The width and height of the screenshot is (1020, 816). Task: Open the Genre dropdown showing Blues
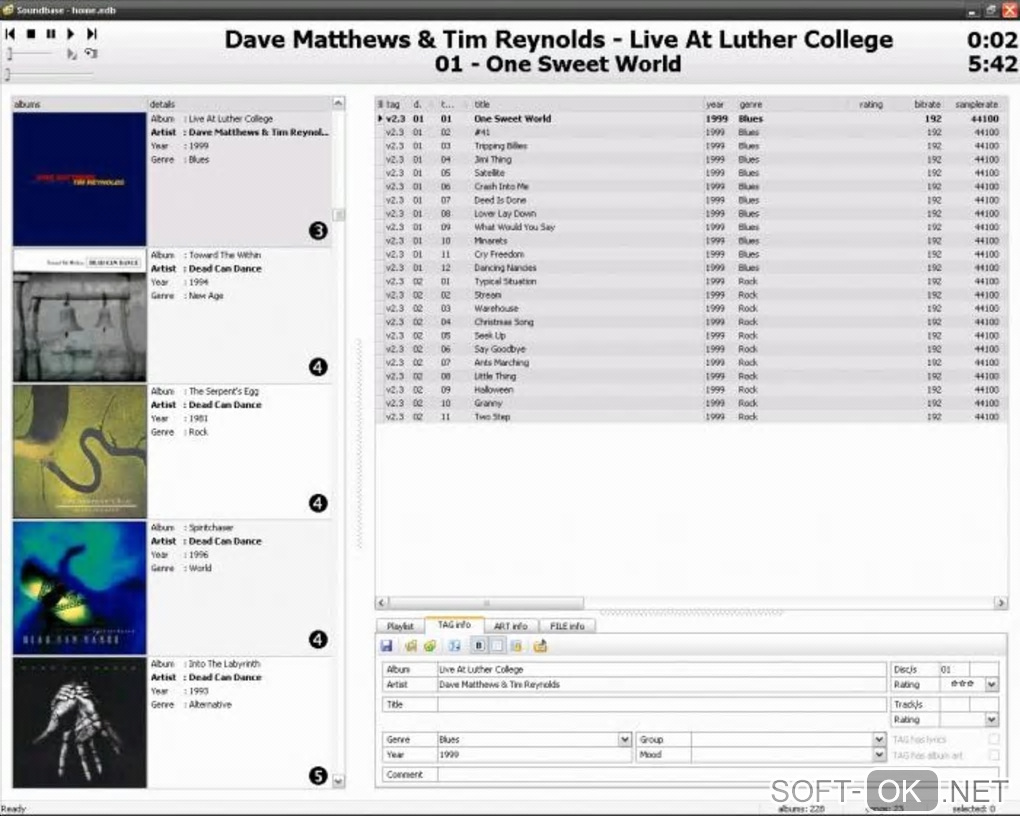tap(624, 739)
